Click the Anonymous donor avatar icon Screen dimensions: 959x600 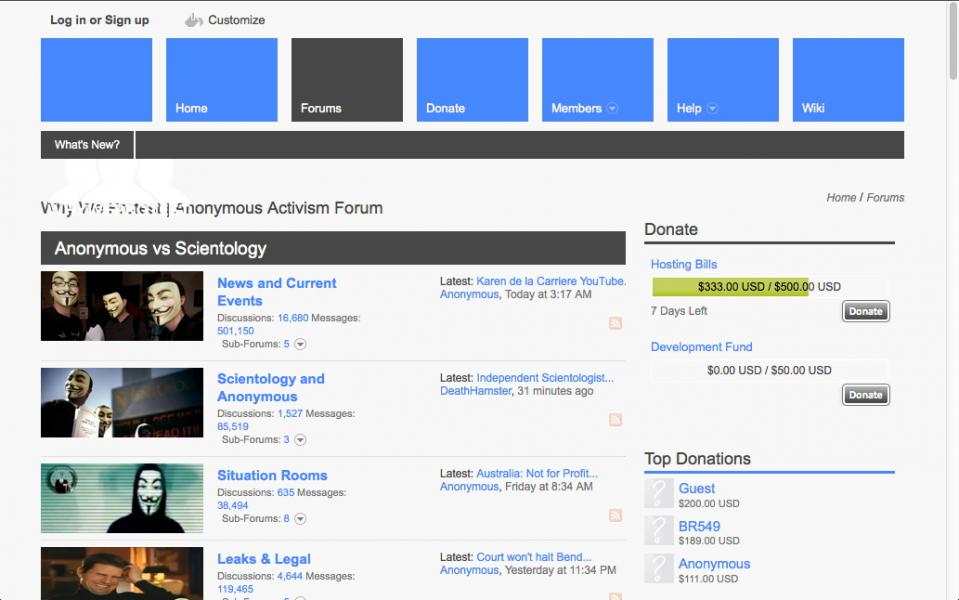coord(659,569)
